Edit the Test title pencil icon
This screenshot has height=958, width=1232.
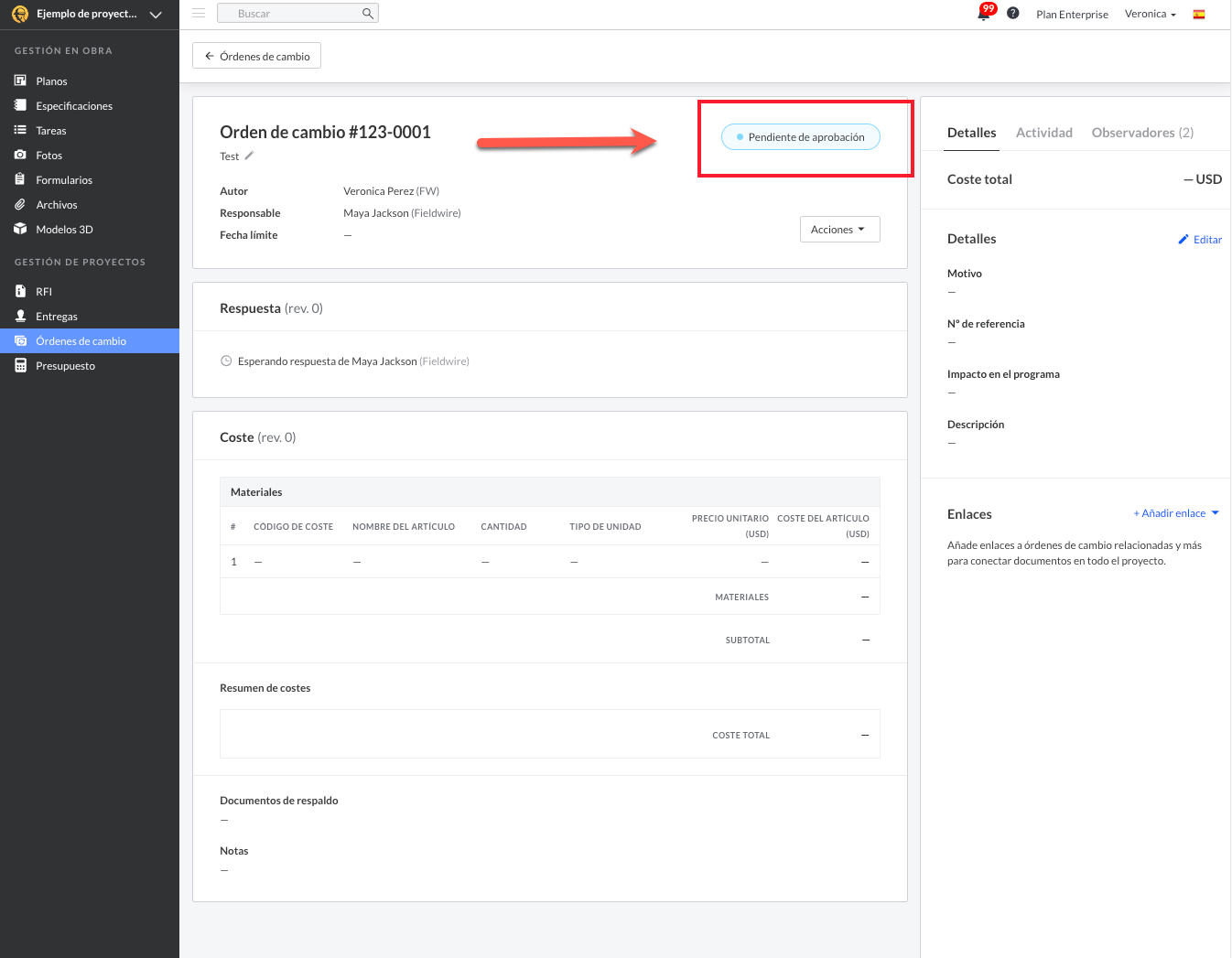(x=249, y=156)
